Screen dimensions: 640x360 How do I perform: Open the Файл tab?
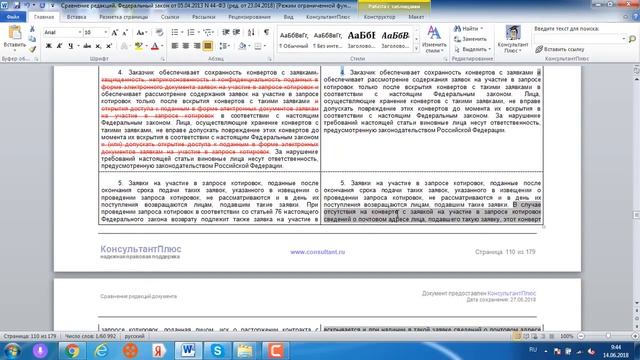pyautogui.click(x=13, y=17)
